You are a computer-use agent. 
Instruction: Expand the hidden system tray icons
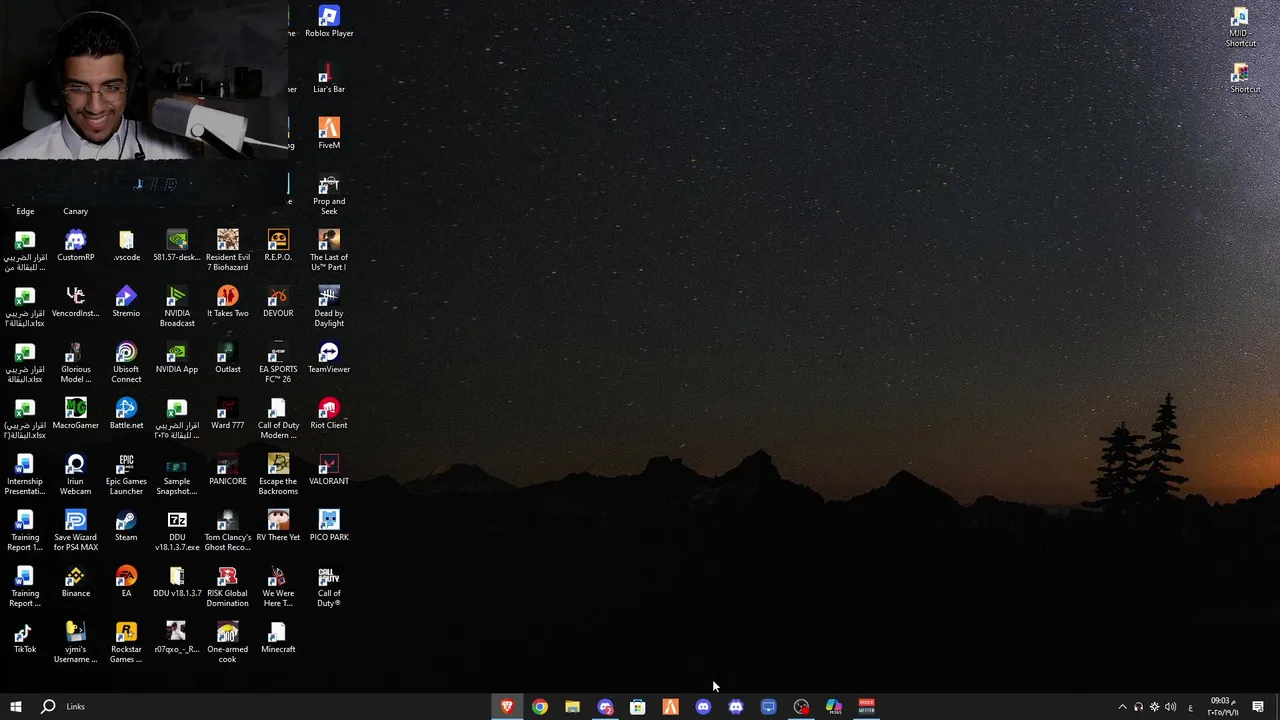[1122, 707]
